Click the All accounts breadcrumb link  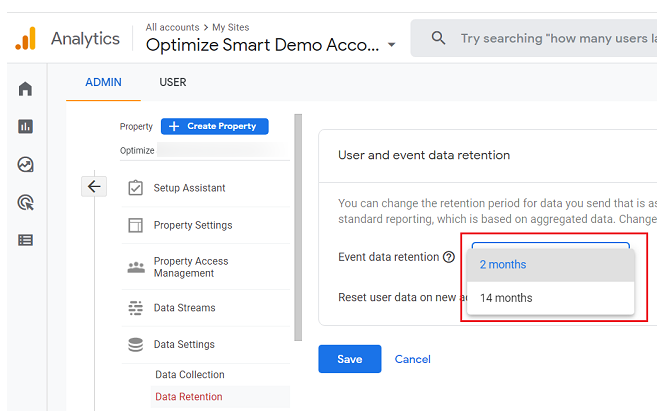click(x=172, y=27)
